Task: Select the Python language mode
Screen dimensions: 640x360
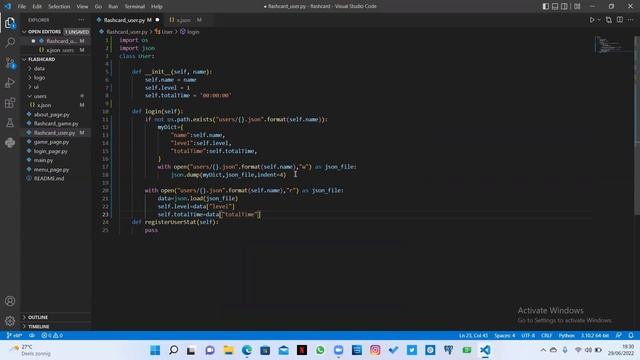Action: pyautogui.click(x=566, y=336)
